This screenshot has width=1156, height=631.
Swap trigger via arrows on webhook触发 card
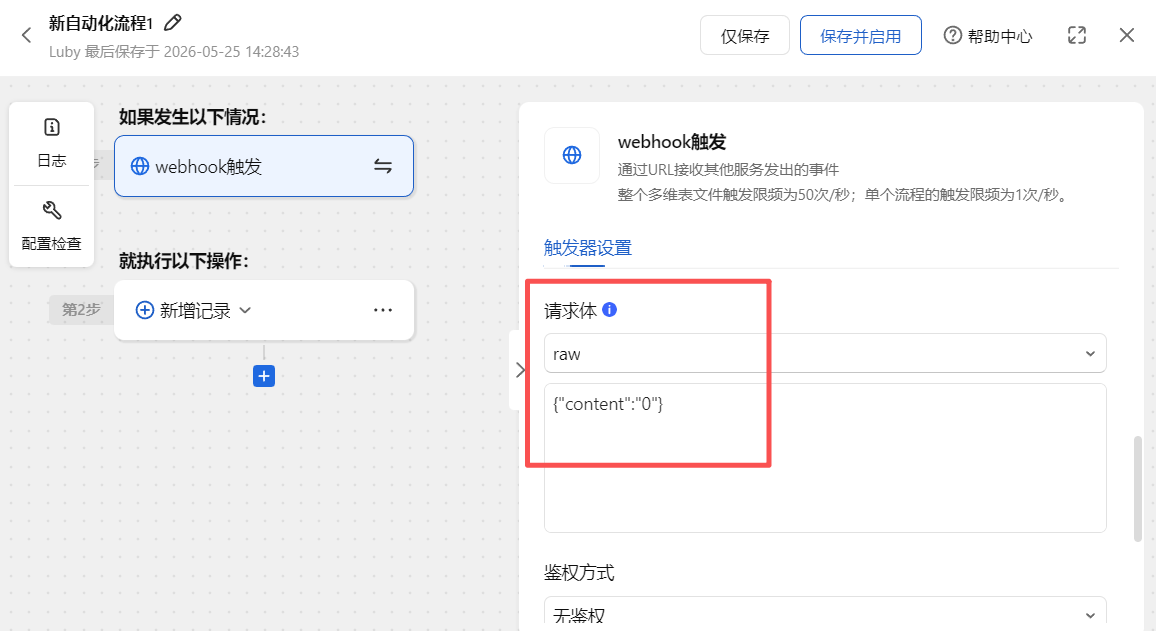pyautogui.click(x=383, y=167)
